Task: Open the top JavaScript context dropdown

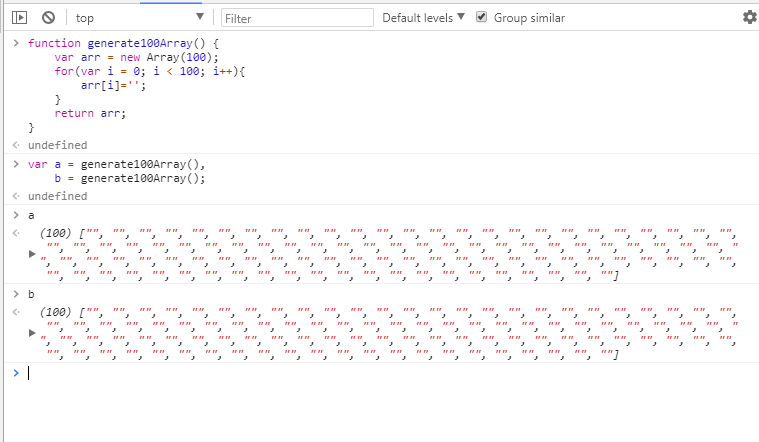Action: 138,18
